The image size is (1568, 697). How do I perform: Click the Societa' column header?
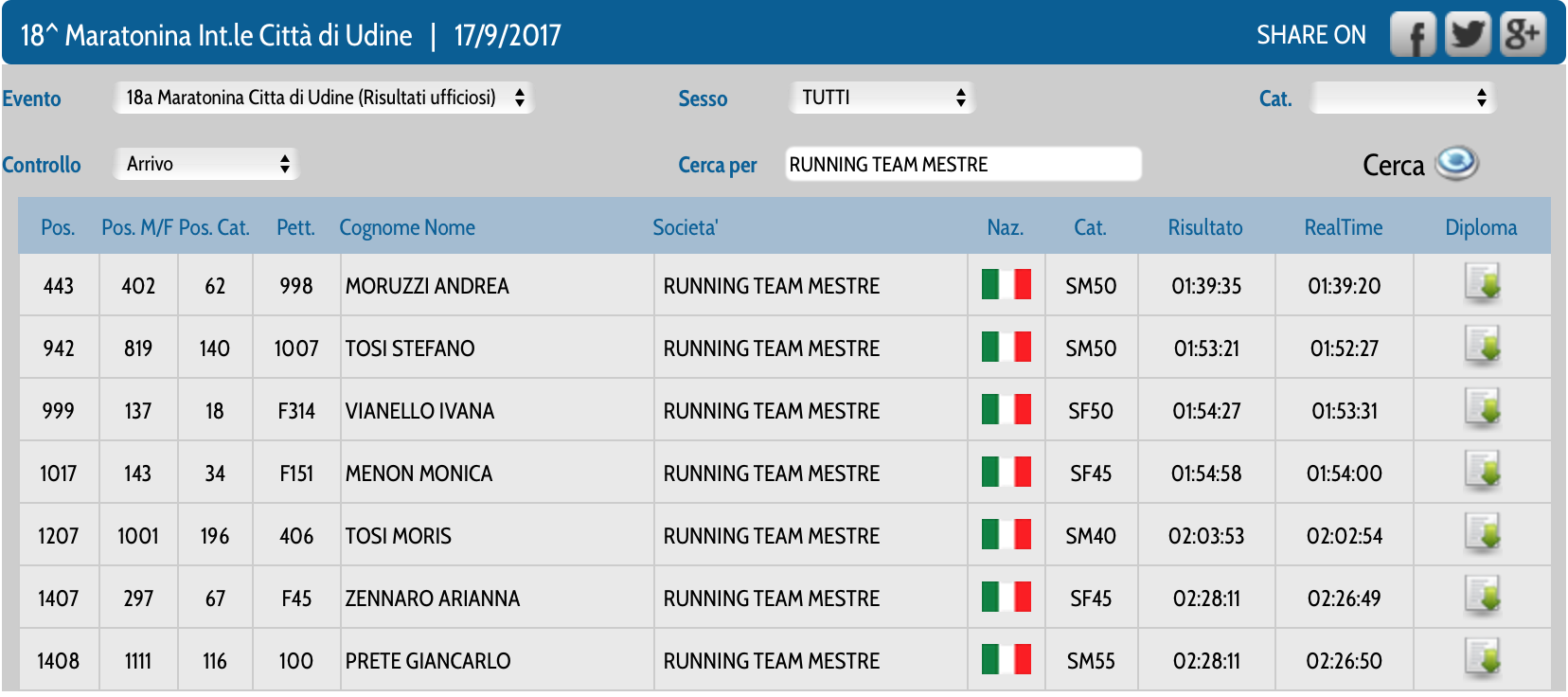686,227
